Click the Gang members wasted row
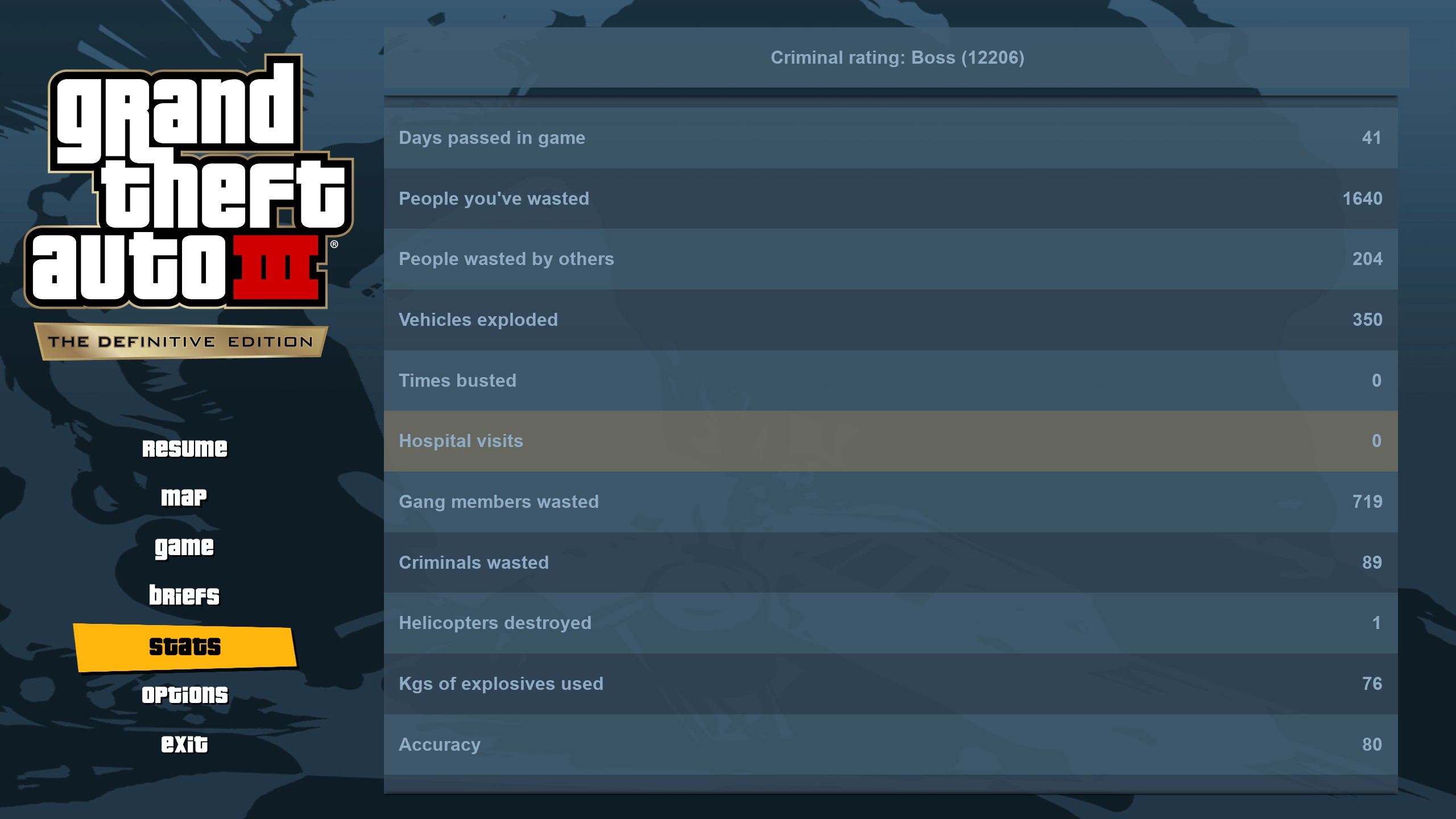This screenshot has width=1456, height=819. click(891, 502)
